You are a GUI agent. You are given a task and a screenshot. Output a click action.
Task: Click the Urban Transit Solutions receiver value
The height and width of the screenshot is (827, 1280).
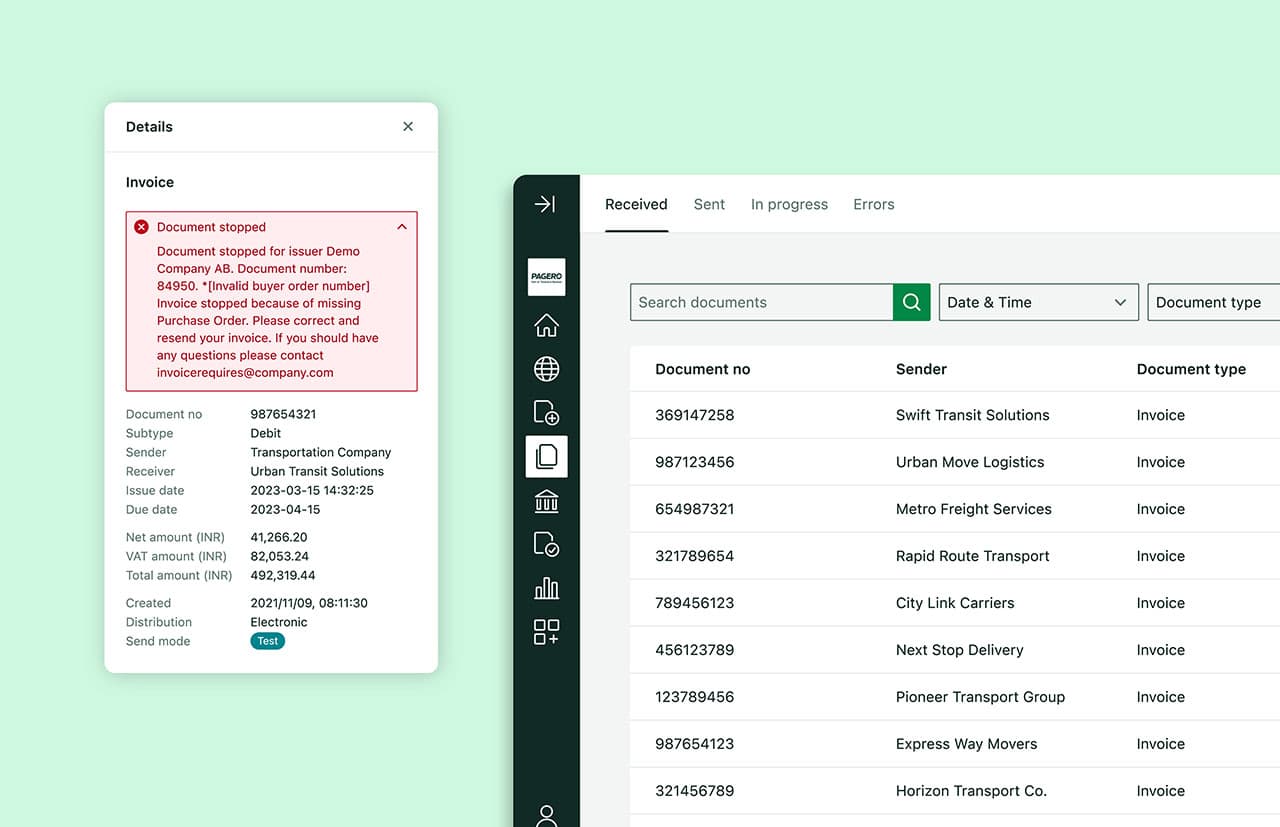[x=317, y=471]
